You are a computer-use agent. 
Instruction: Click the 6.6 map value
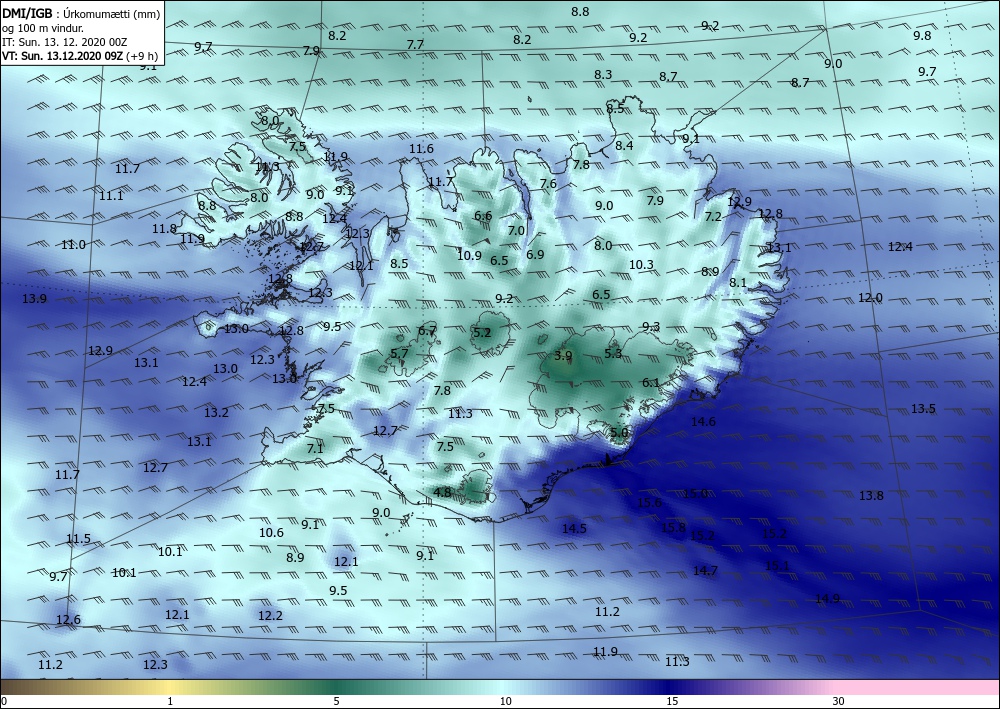click(x=483, y=216)
